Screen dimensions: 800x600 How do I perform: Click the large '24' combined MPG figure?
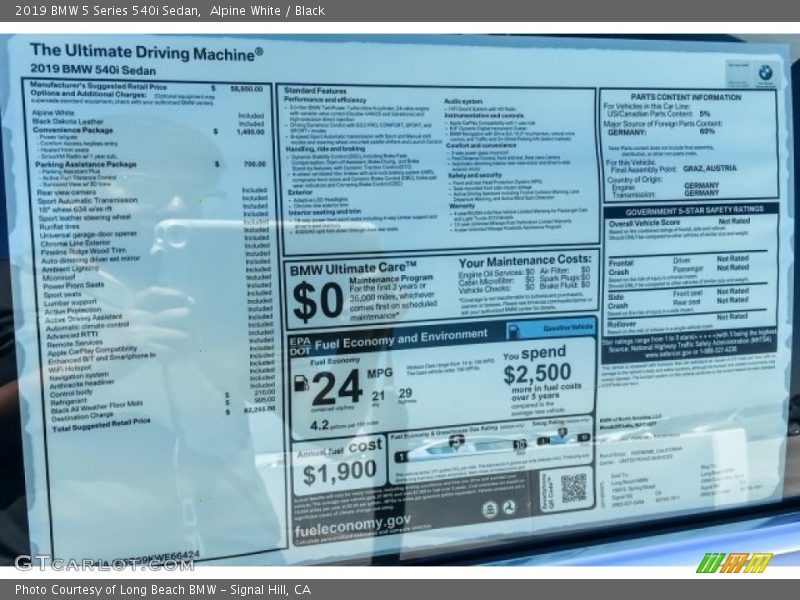(x=337, y=388)
